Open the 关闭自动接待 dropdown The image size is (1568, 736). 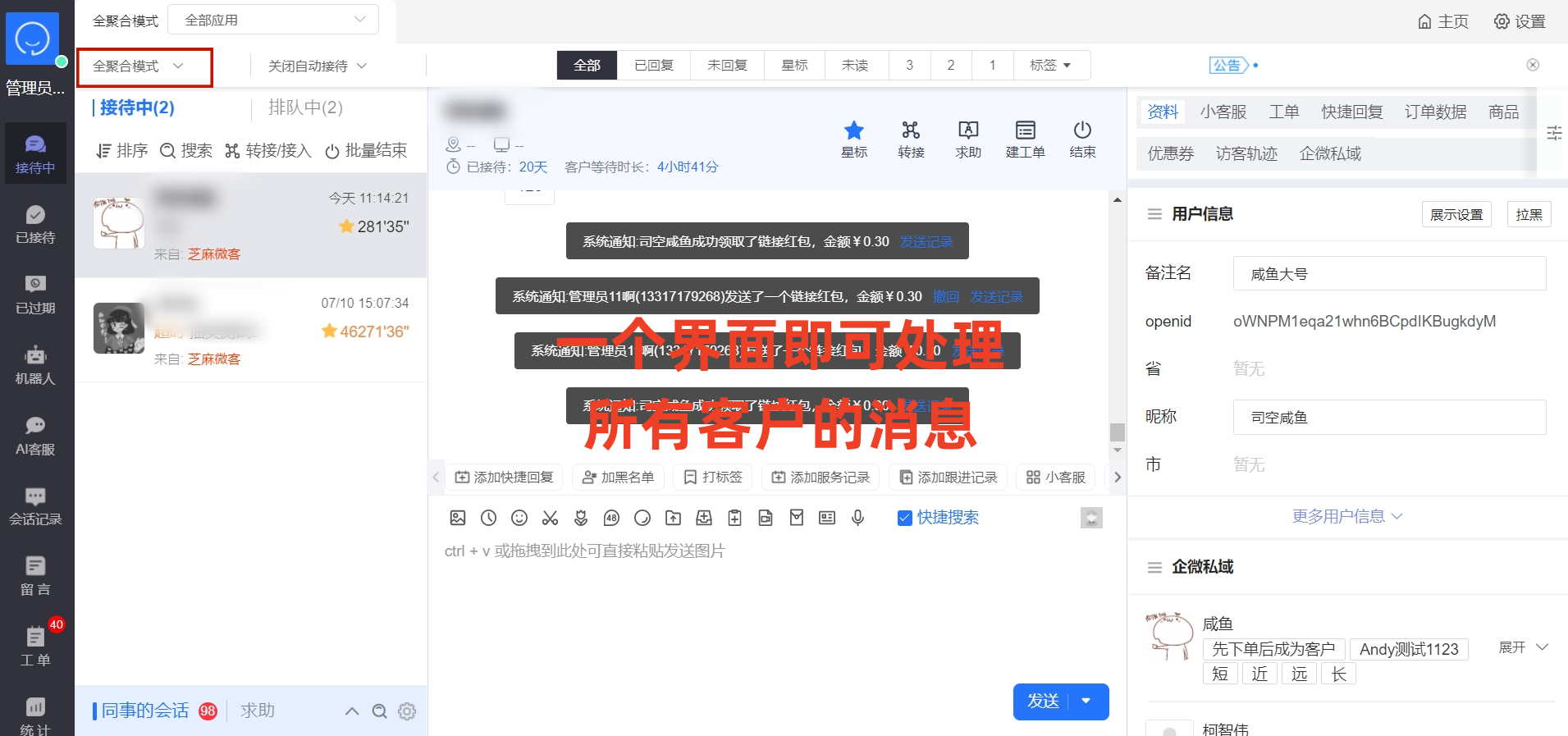pos(318,66)
